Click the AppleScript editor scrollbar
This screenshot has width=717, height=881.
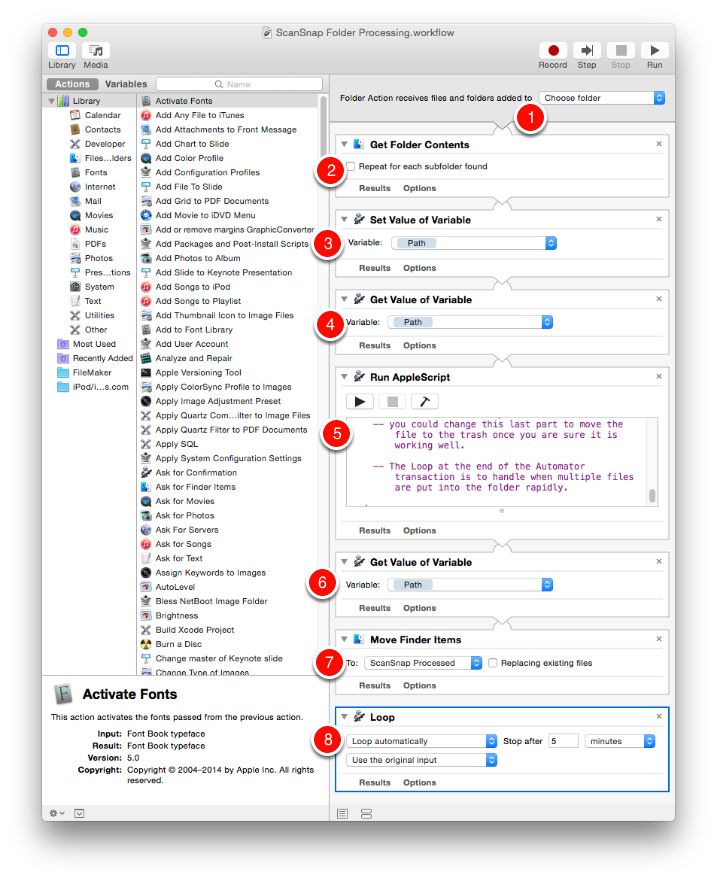pyautogui.click(x=652, y=495)
